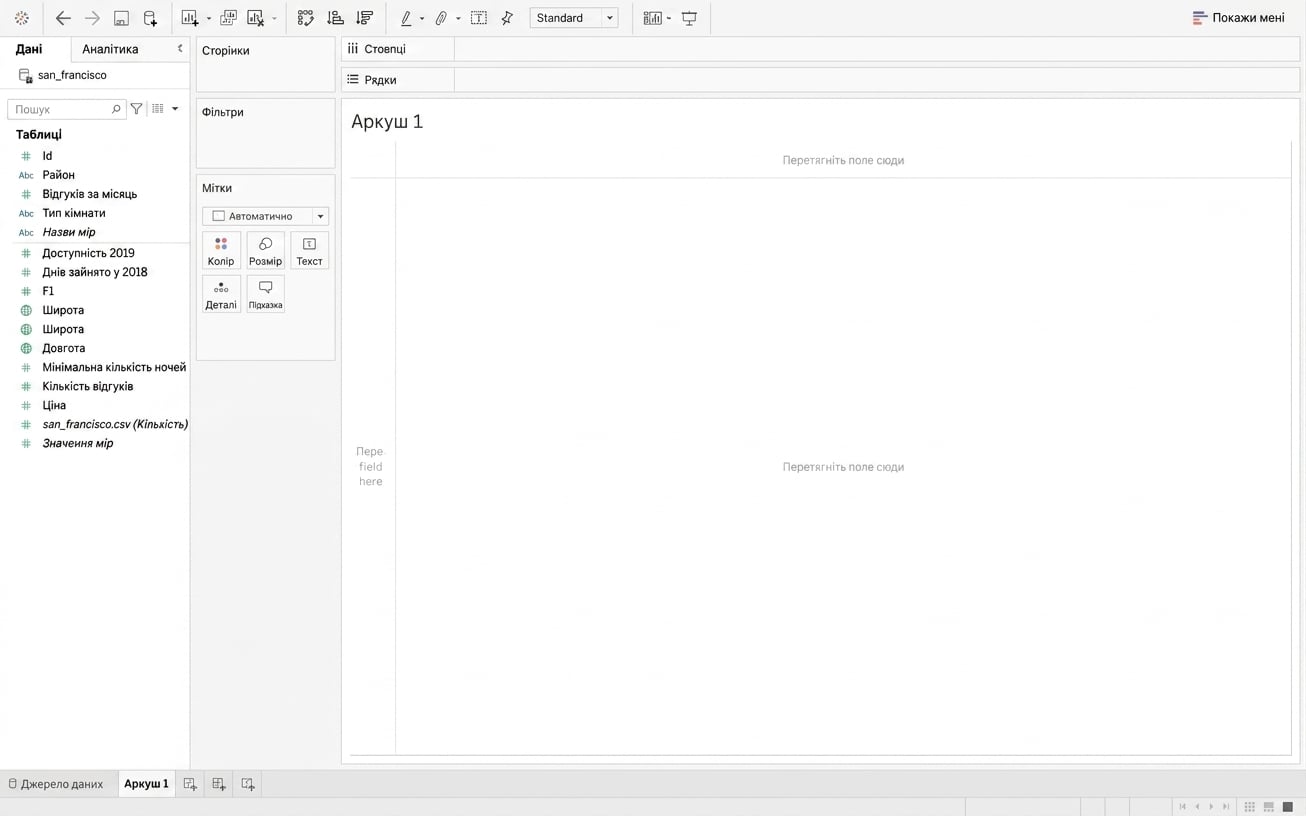Click the Розмір marks button
Screen dimensions: 1306x816
click(x=265, y=251)
